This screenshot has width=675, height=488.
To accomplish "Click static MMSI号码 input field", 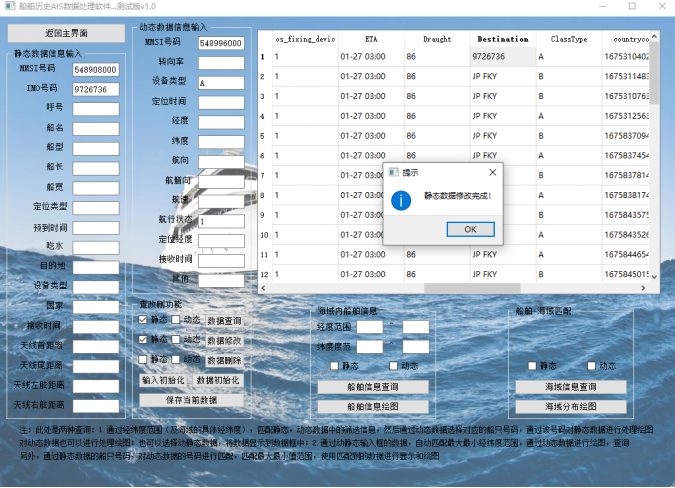I will [96, 70].
